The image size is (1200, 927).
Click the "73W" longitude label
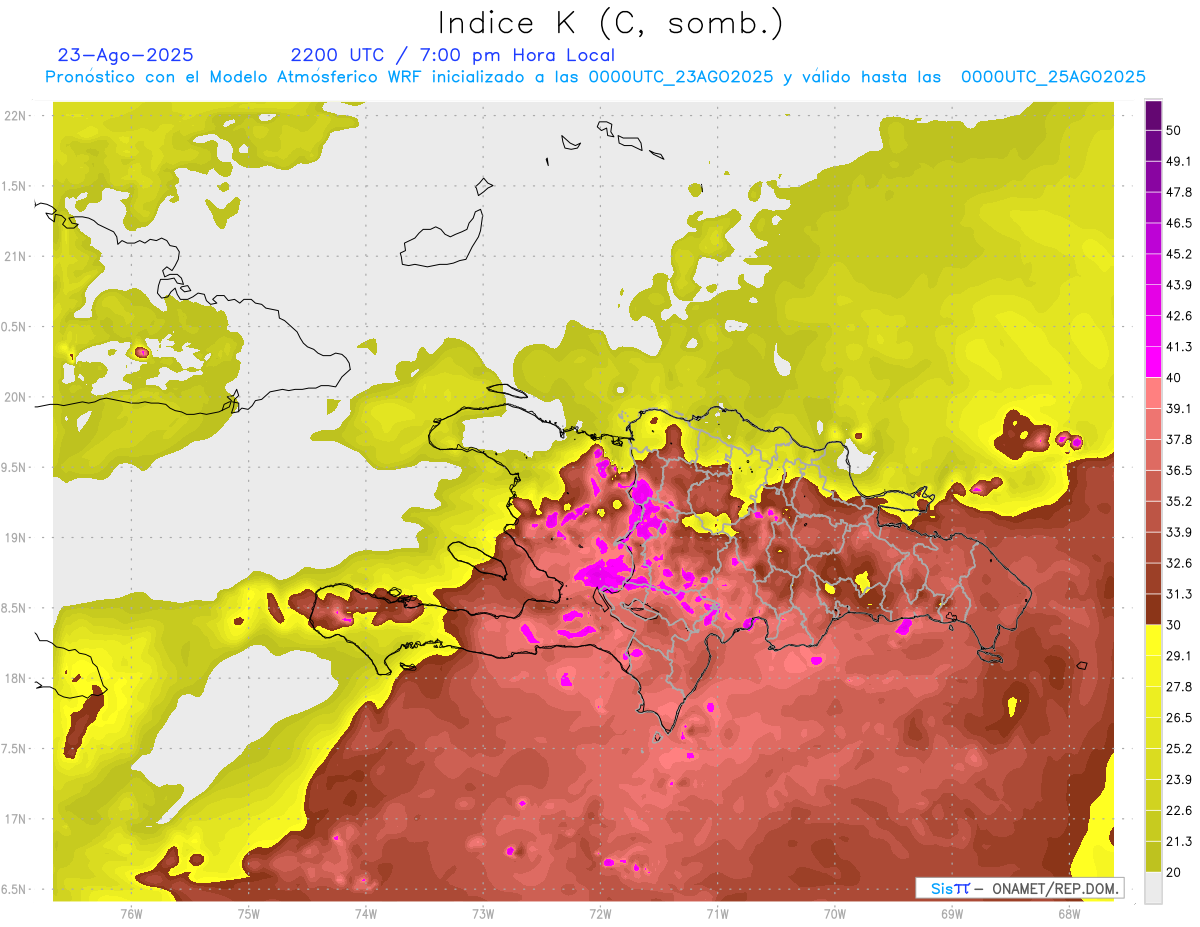click(483, 913)
